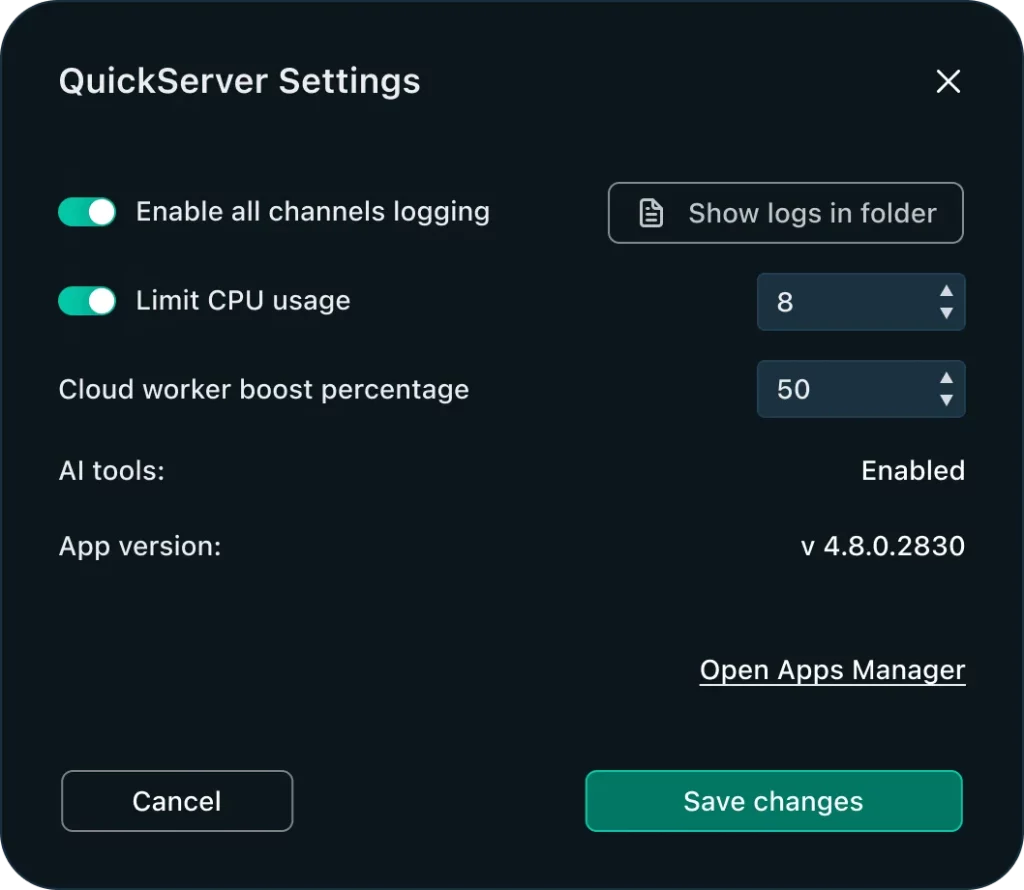Click the Limit CPU usage label

coord(243,301)
